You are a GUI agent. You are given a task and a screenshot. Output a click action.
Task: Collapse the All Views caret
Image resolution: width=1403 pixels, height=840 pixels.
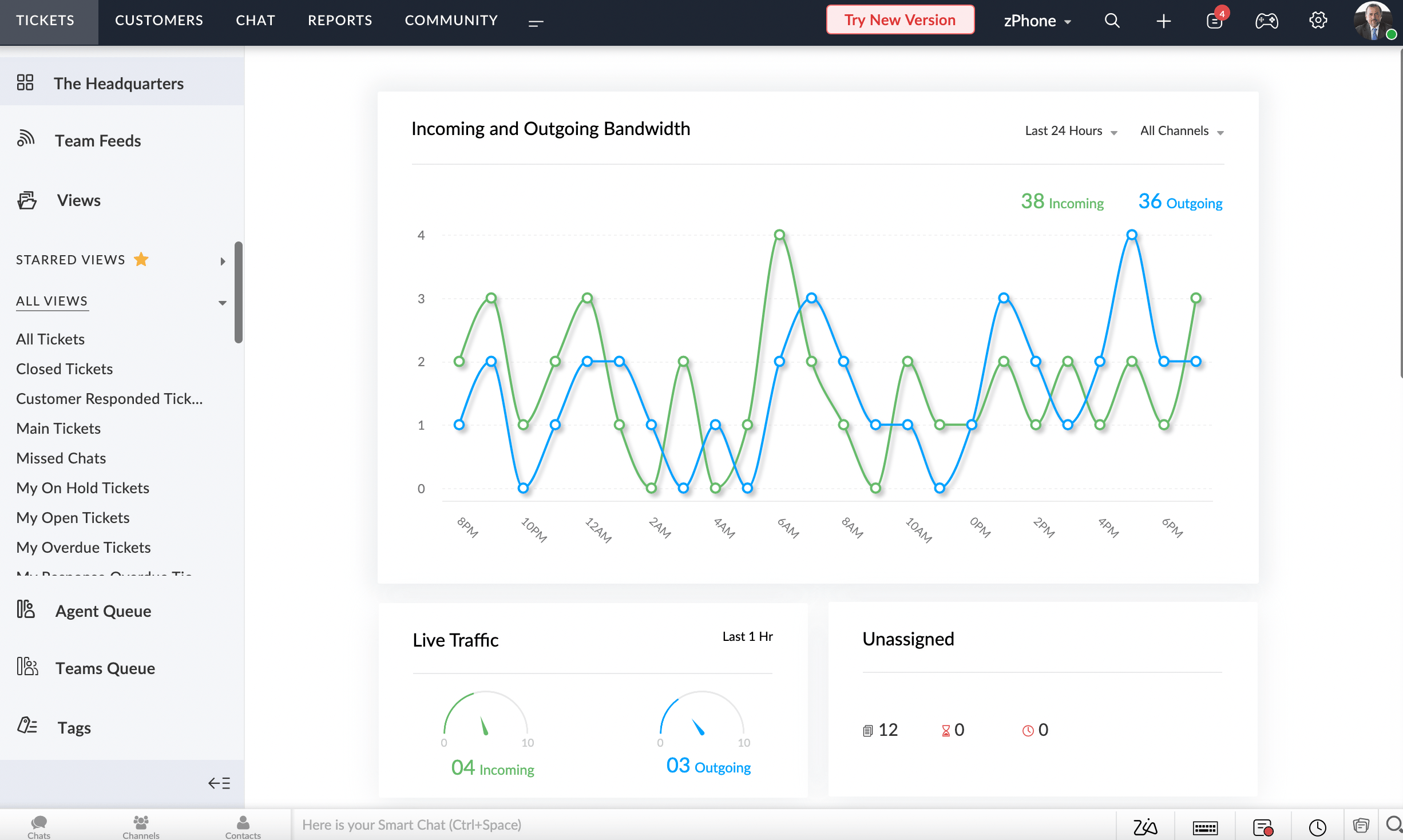pos(222,303)
